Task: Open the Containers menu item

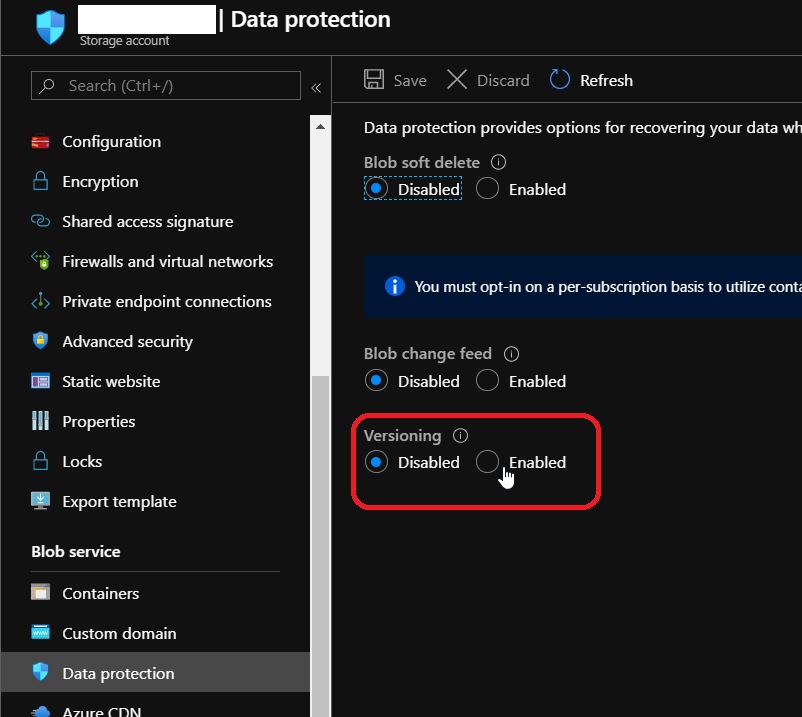Action: pos(100,594)
